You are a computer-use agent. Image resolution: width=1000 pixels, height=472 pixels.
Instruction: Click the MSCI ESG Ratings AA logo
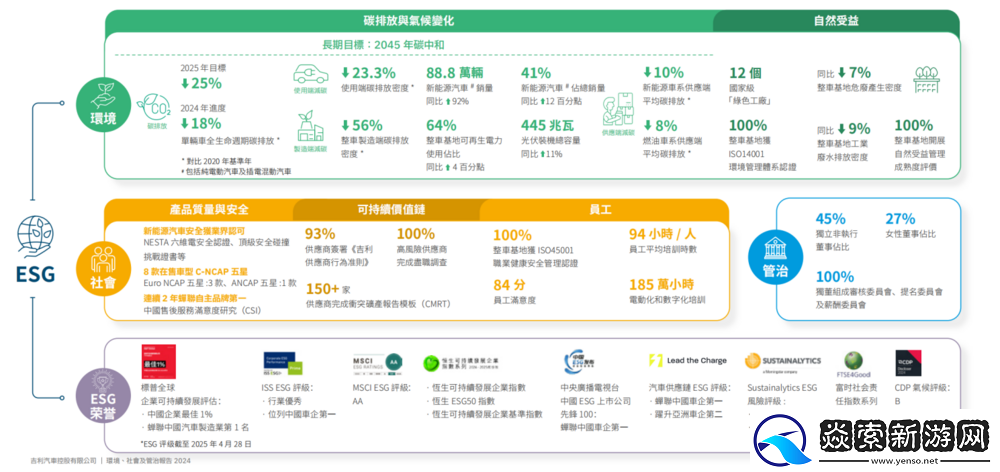pyautogui.click(x=378, y=362)
